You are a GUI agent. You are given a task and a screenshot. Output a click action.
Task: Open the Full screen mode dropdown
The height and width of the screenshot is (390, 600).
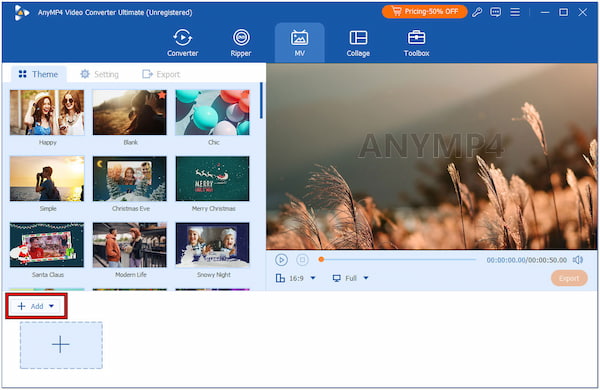coord(350,278)
